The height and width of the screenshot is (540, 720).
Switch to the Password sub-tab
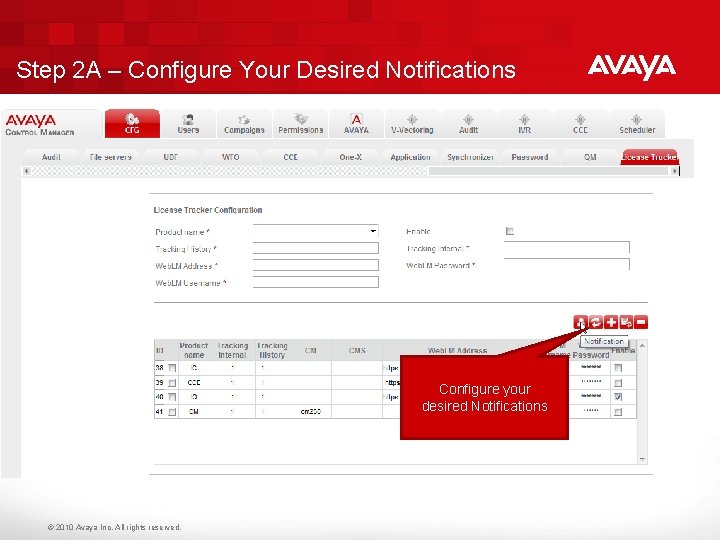(530, 157)
